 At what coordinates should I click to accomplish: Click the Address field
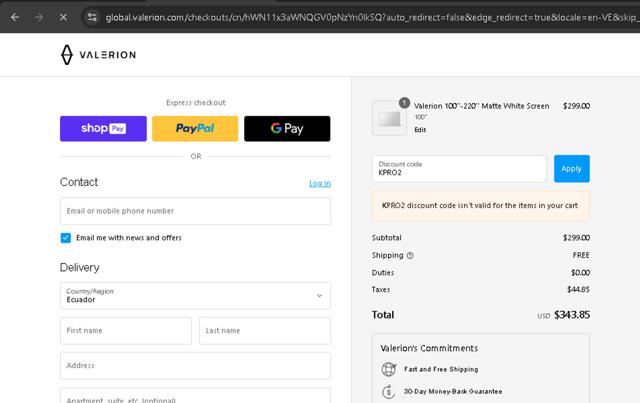pyautogui.click(x=196, y=366)
